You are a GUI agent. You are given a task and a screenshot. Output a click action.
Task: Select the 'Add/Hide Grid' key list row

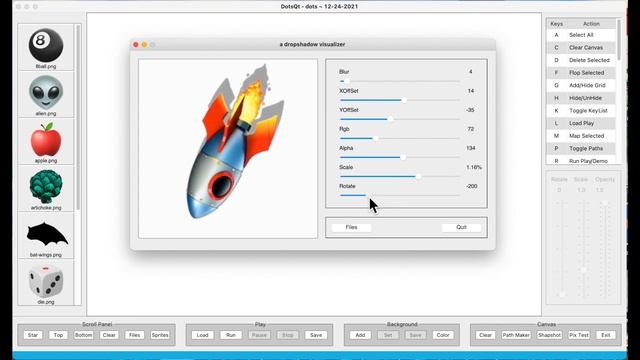(581, 86)
